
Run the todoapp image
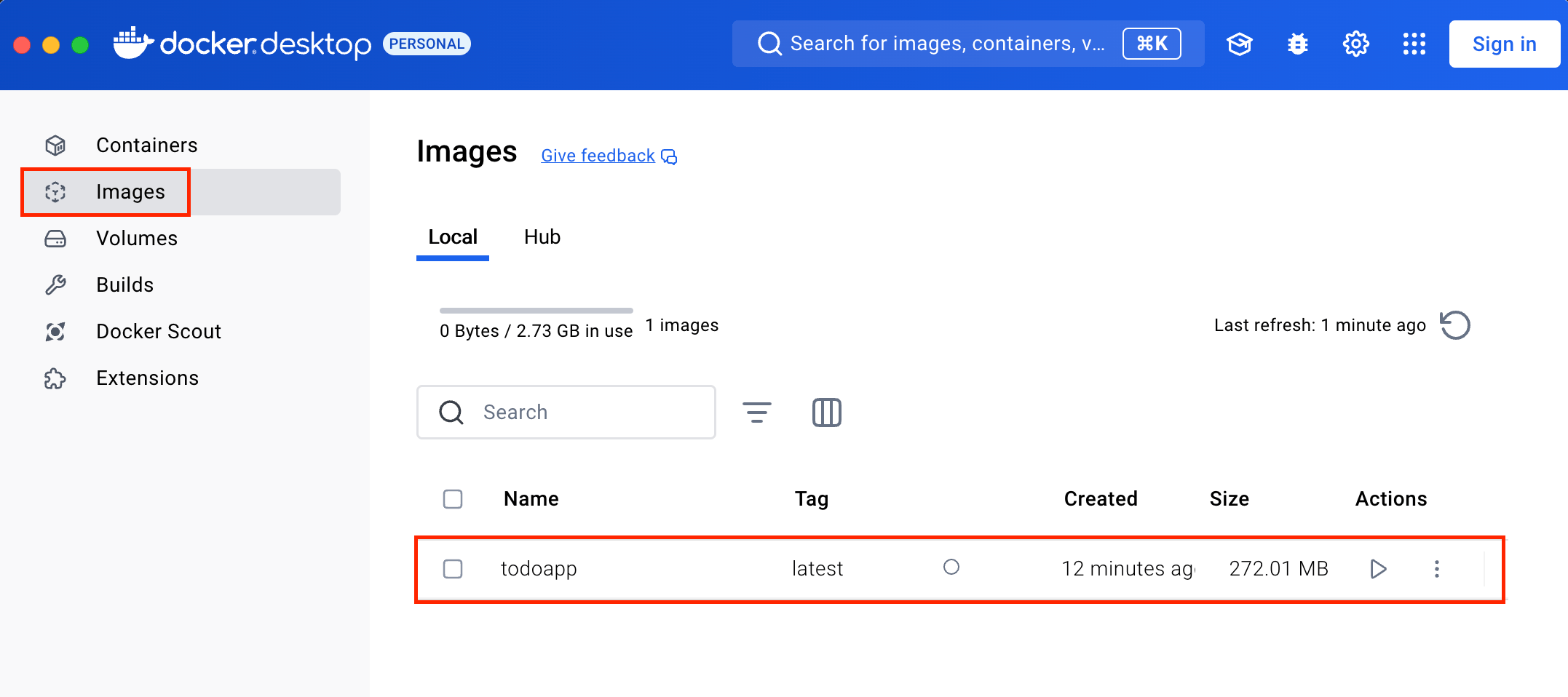[x=1378, y=569]
